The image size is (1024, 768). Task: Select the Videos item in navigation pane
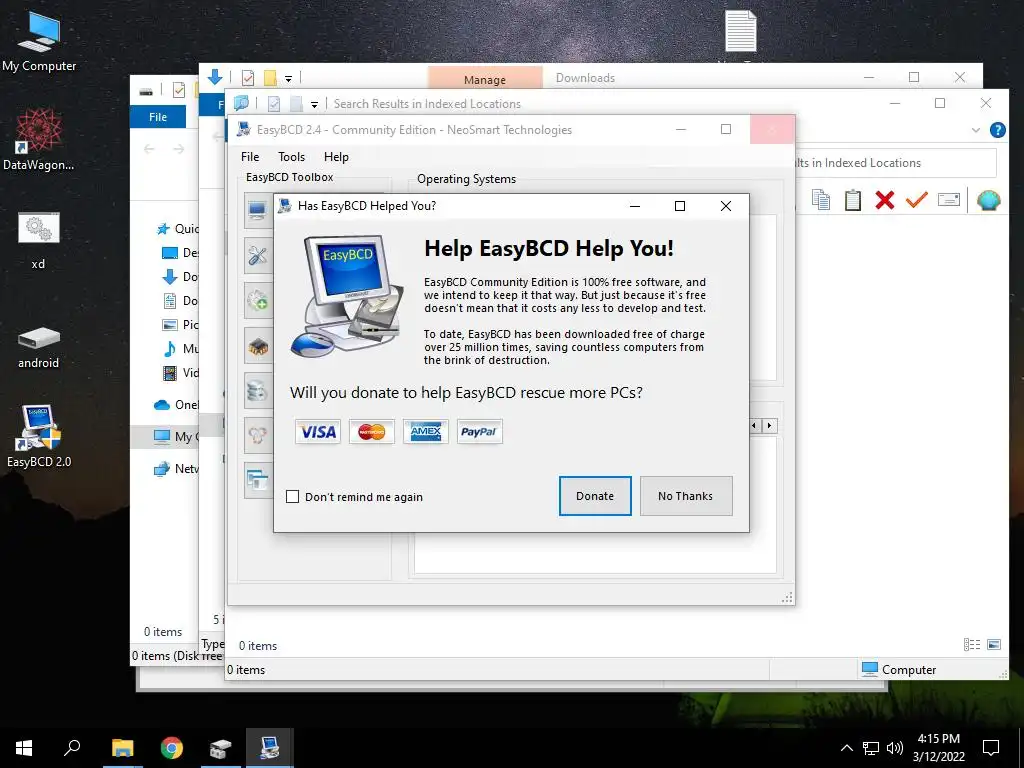pyautogui.click(x=180, y=373)
